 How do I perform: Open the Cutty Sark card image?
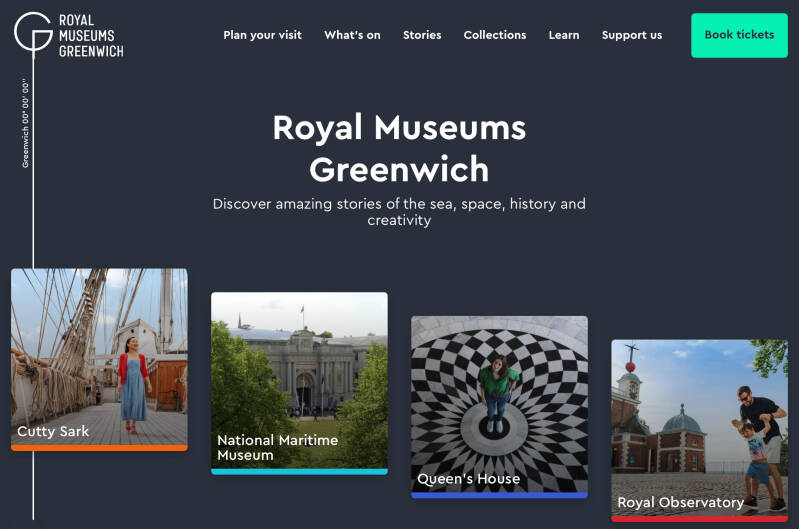coord(99,359)
